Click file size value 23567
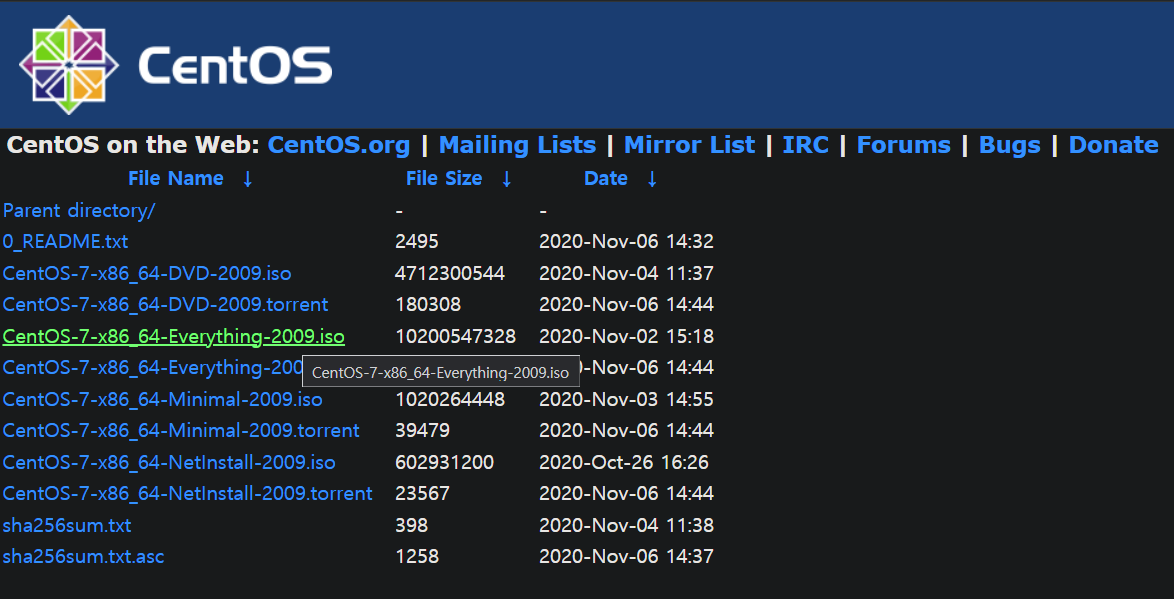The image size is (1174, 599). (422, 494)
